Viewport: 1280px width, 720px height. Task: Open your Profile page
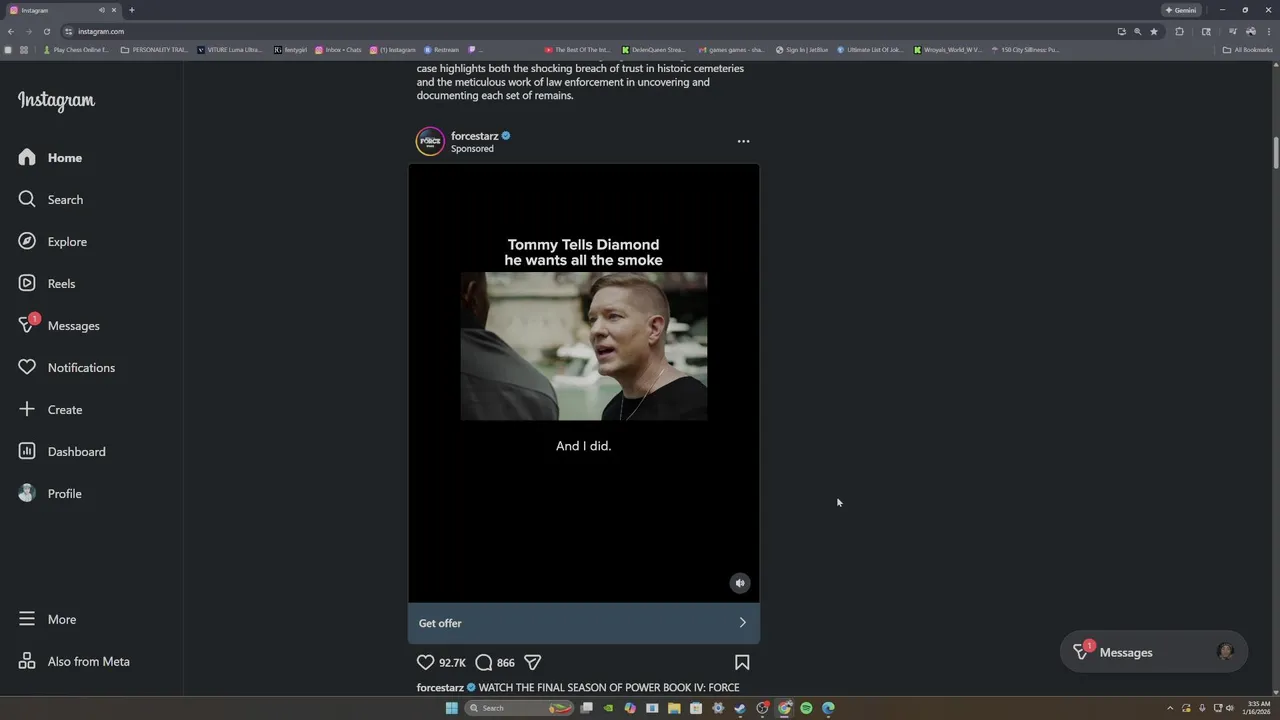pyautogui.click(x=50, y=494)
